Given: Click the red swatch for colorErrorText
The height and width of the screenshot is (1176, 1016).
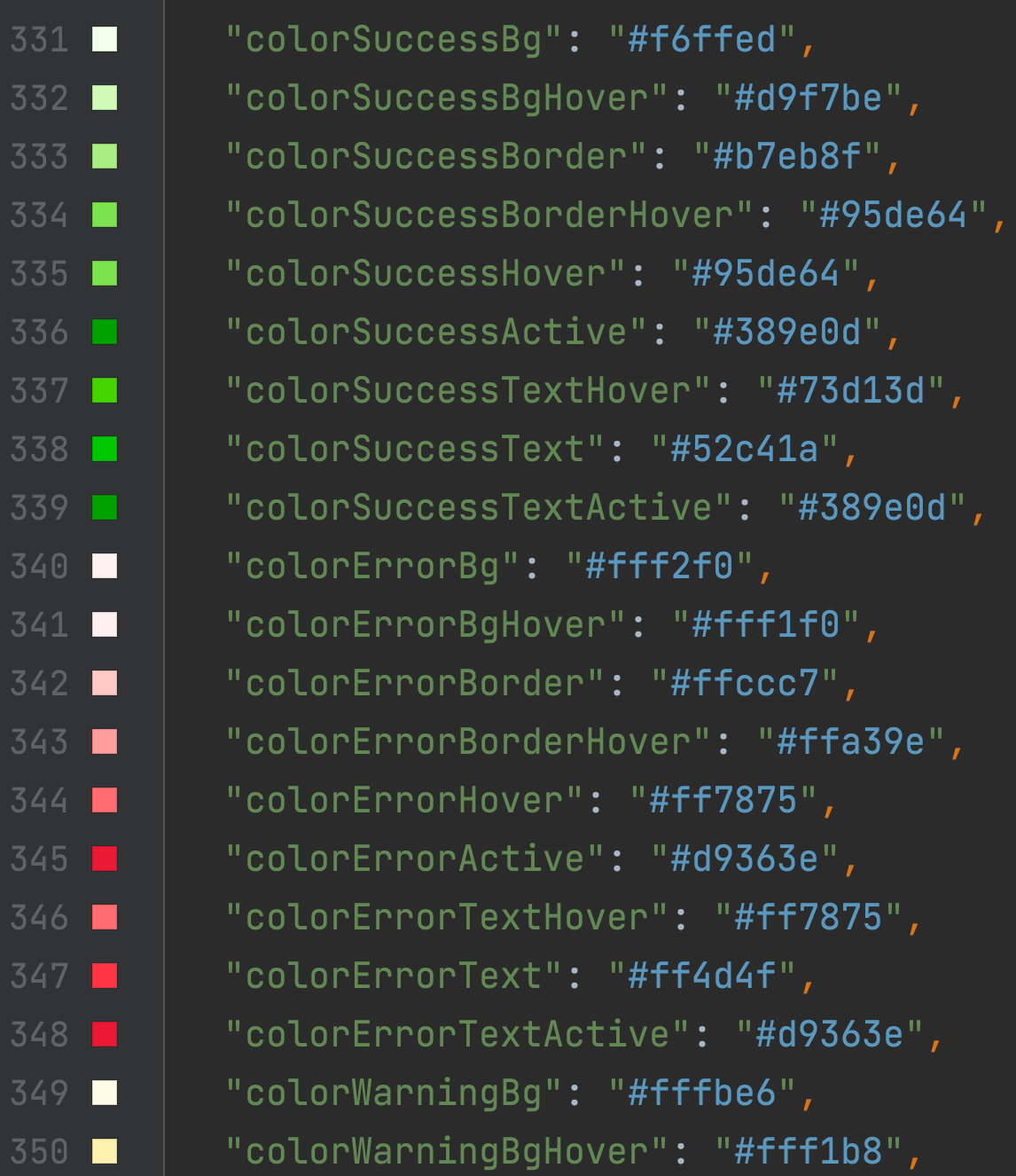Looking at the screenshot, I should (x=105, y=976).
